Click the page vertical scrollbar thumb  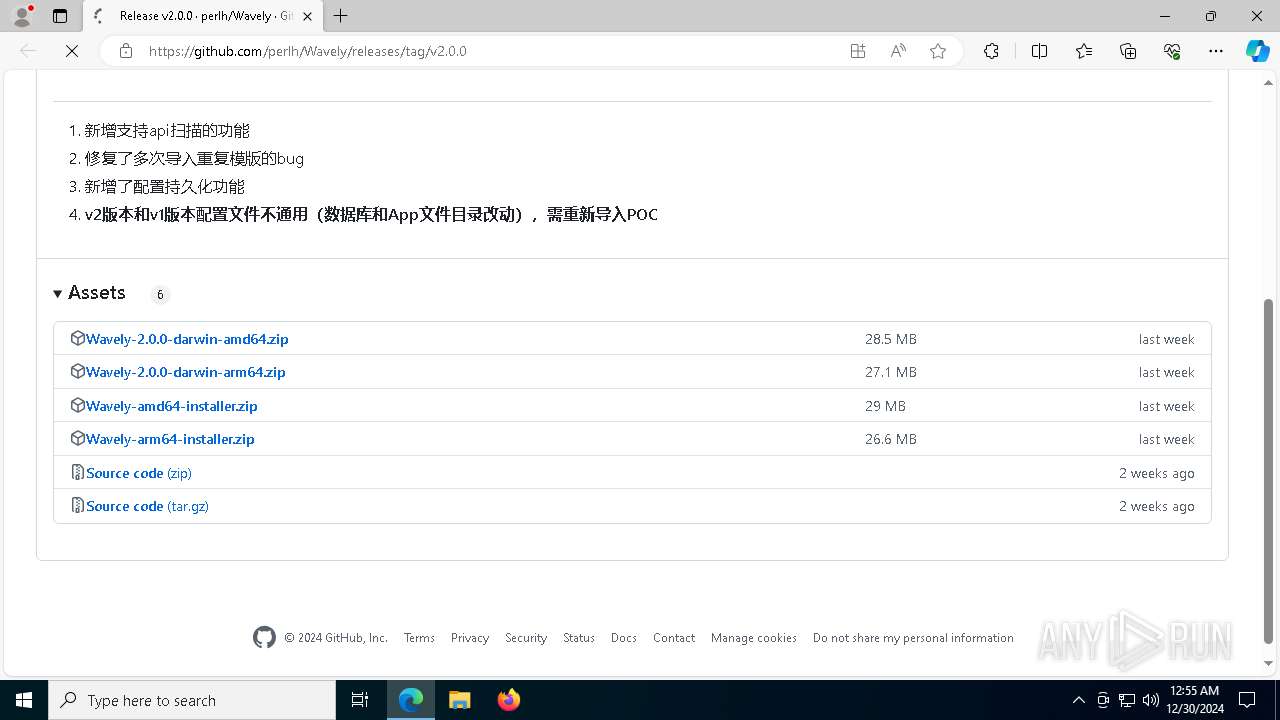pos(1269,470)
